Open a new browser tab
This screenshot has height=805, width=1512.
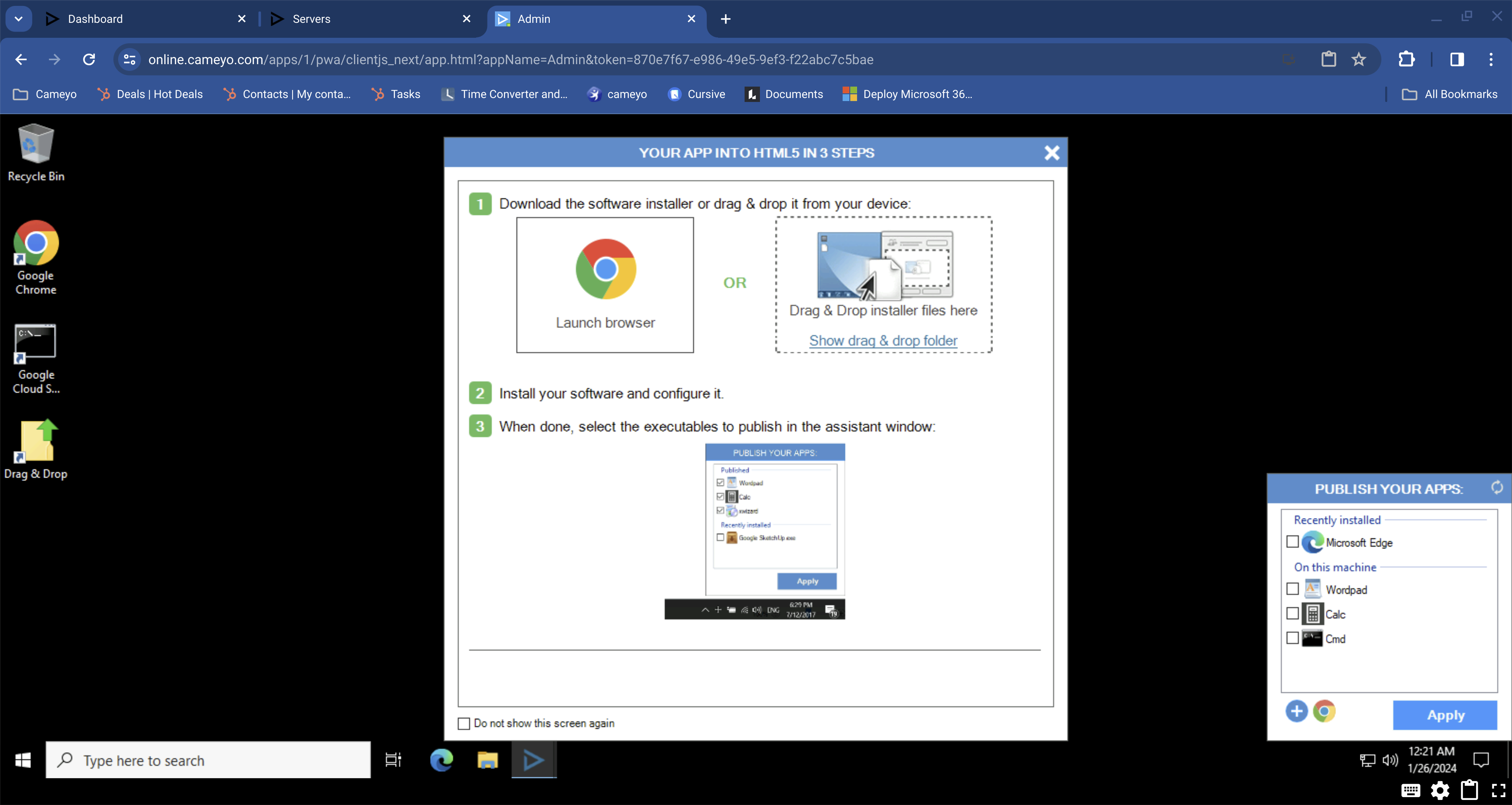click(725, 19)
